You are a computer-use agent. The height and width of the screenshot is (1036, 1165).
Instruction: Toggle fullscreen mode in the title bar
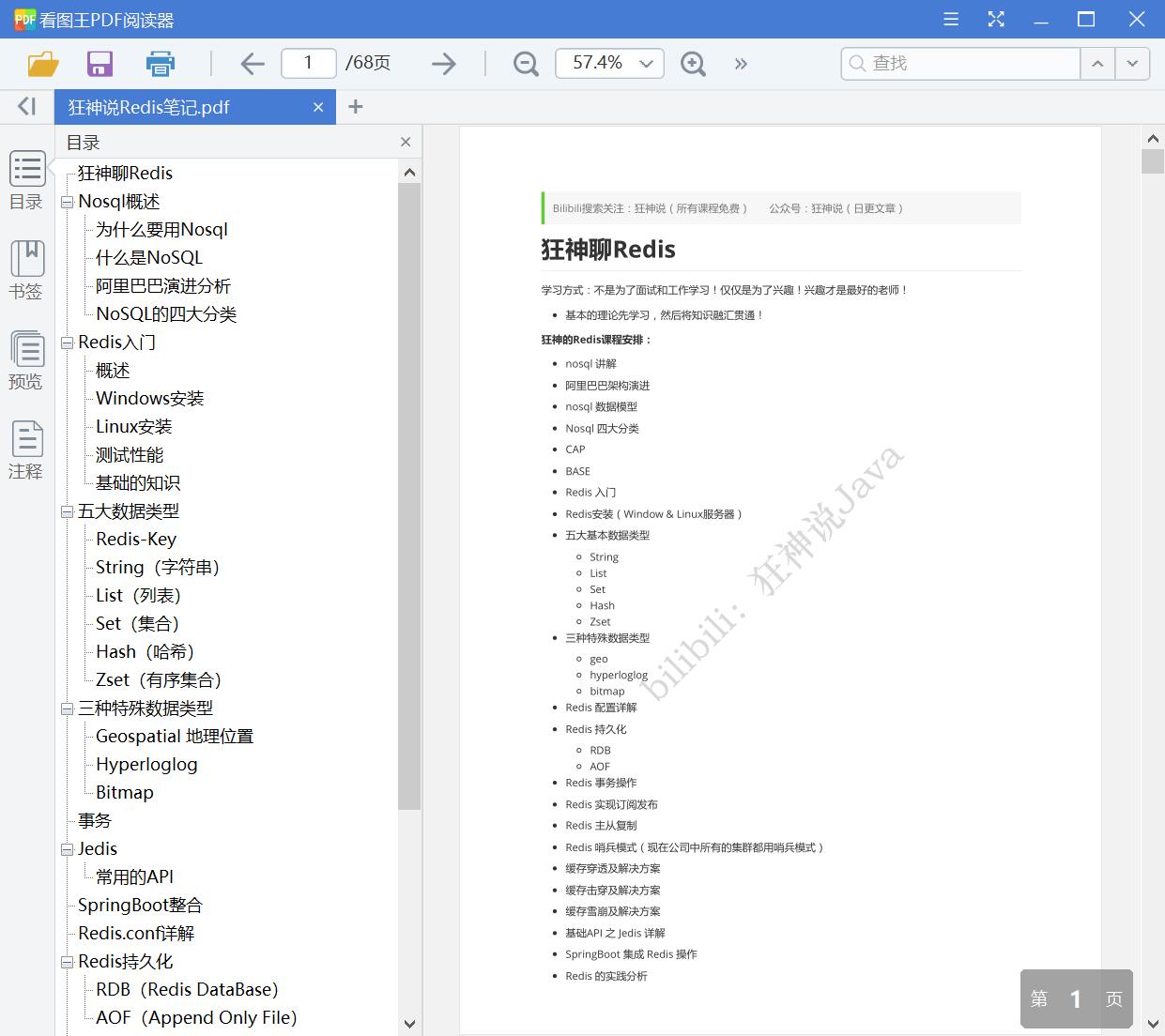tap(996, 18)
